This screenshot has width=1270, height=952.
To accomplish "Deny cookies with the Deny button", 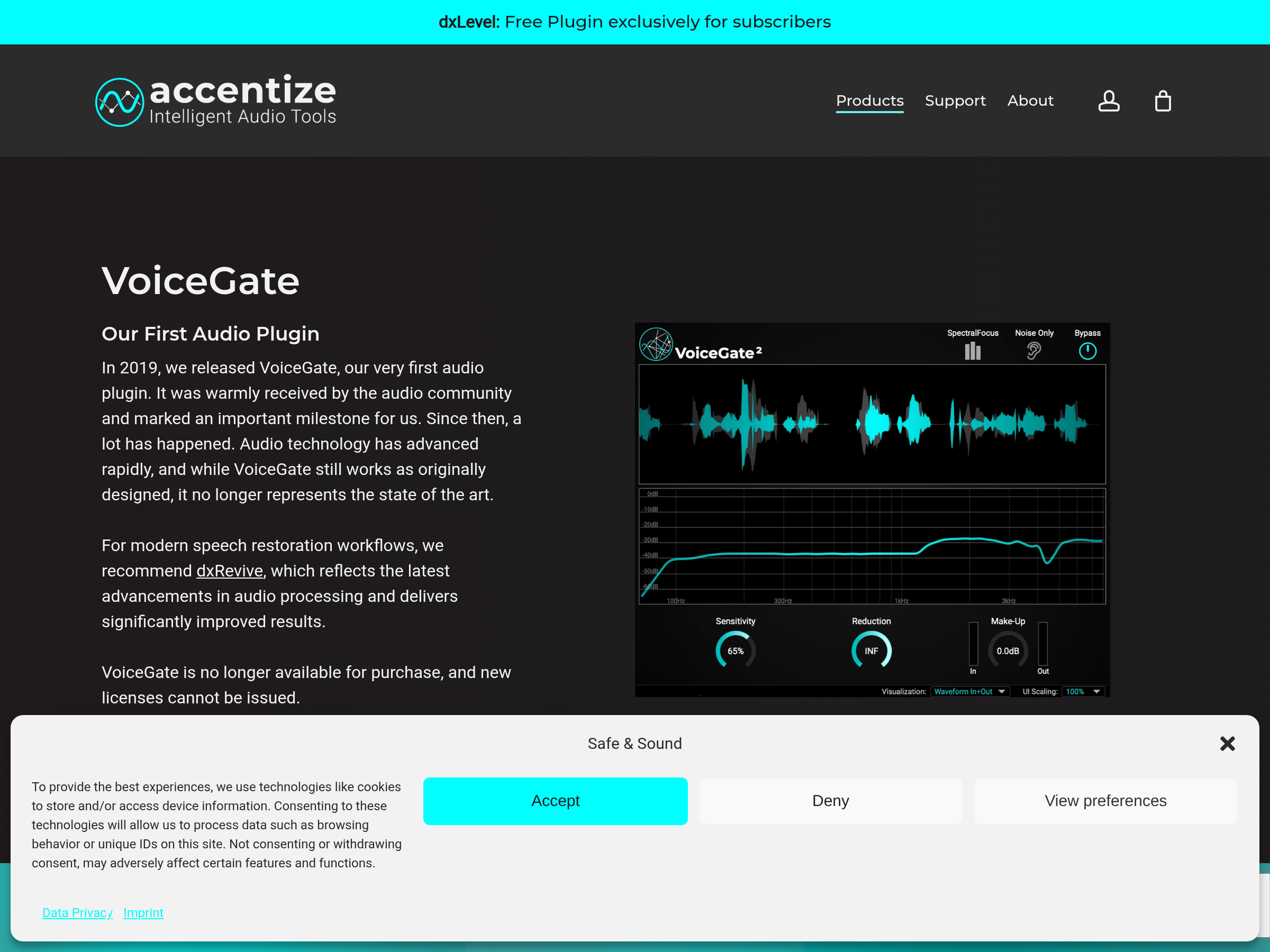I will (x=830, y=801).
